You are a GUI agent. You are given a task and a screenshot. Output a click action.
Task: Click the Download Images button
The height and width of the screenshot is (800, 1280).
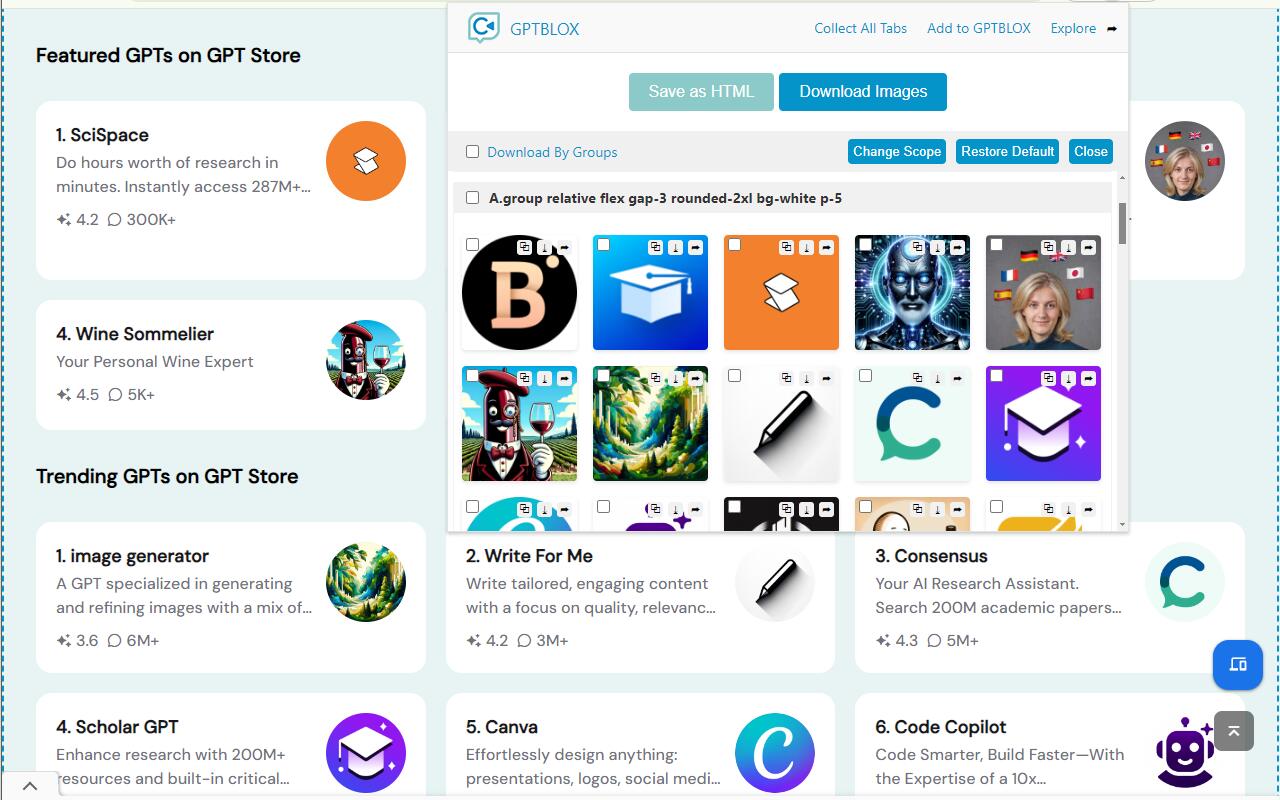863,91
